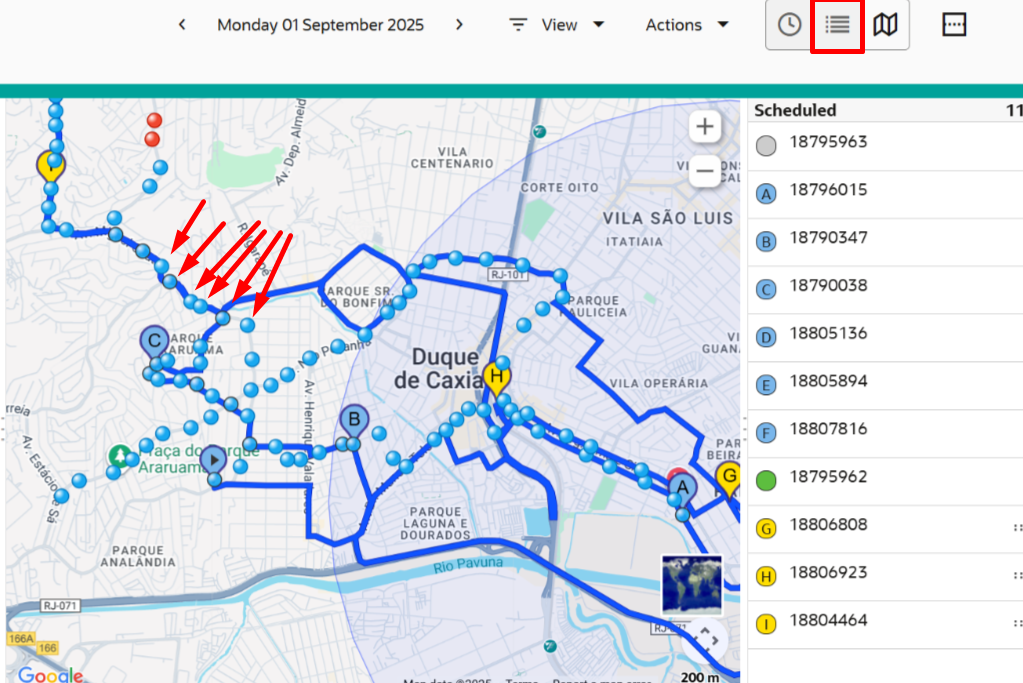Go to previous day arrow

182,25
